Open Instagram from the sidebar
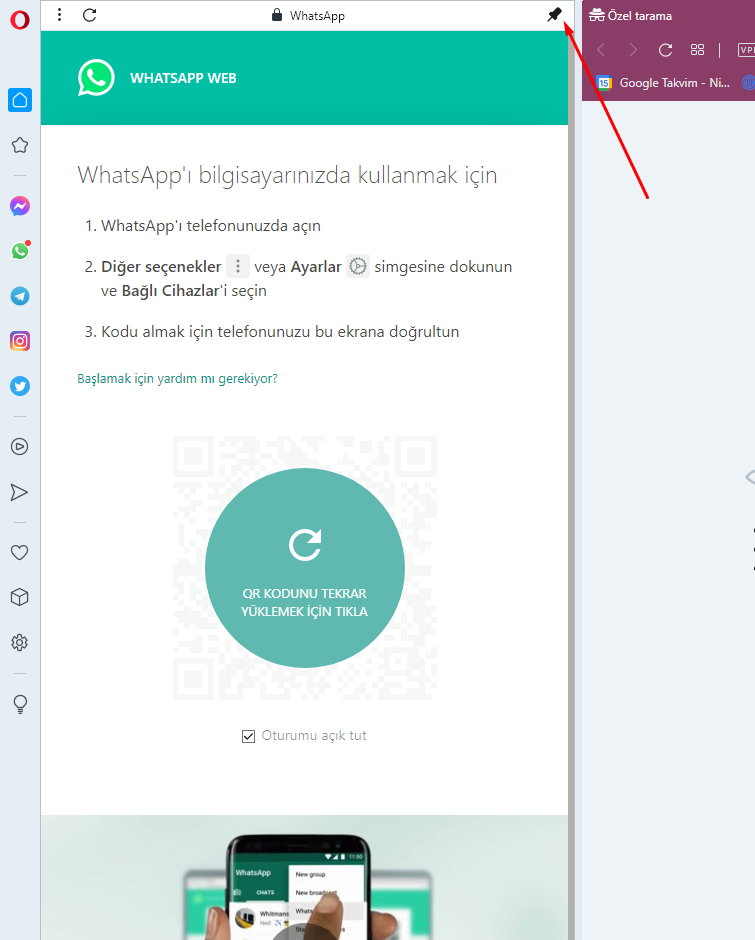The width and height of the screenshot is (755, 940). [x=20, y=341]
